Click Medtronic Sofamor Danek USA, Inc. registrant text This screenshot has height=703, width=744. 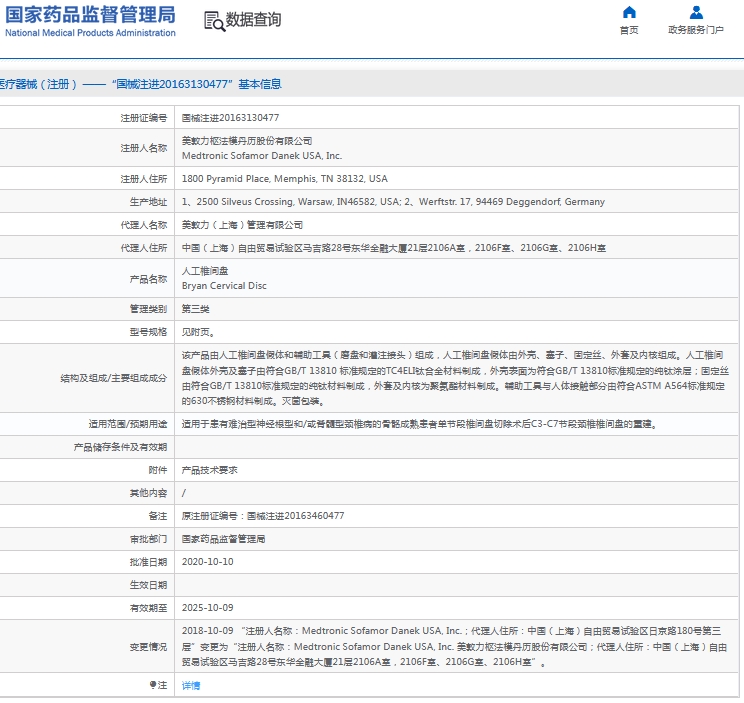click(262, 156)
